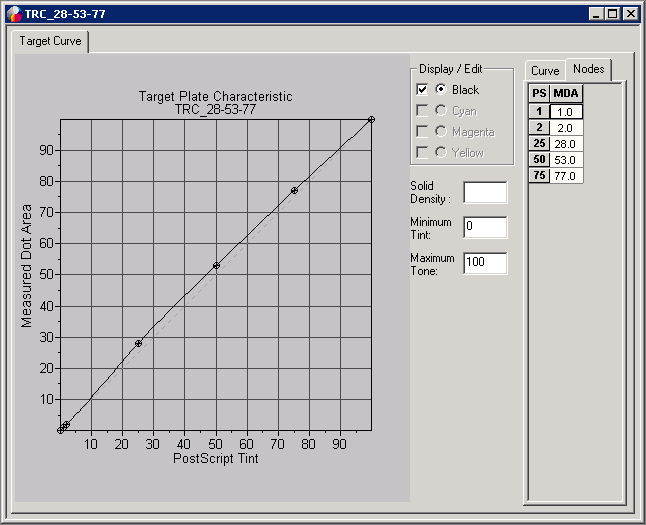Edit MDA value 53.0 for PS 50
Screen dimensions: 646x525
(x=566, y=160)
